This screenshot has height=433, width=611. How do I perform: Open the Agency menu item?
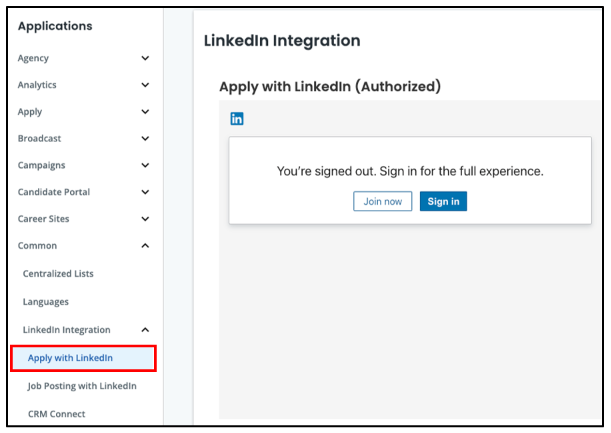33,58
